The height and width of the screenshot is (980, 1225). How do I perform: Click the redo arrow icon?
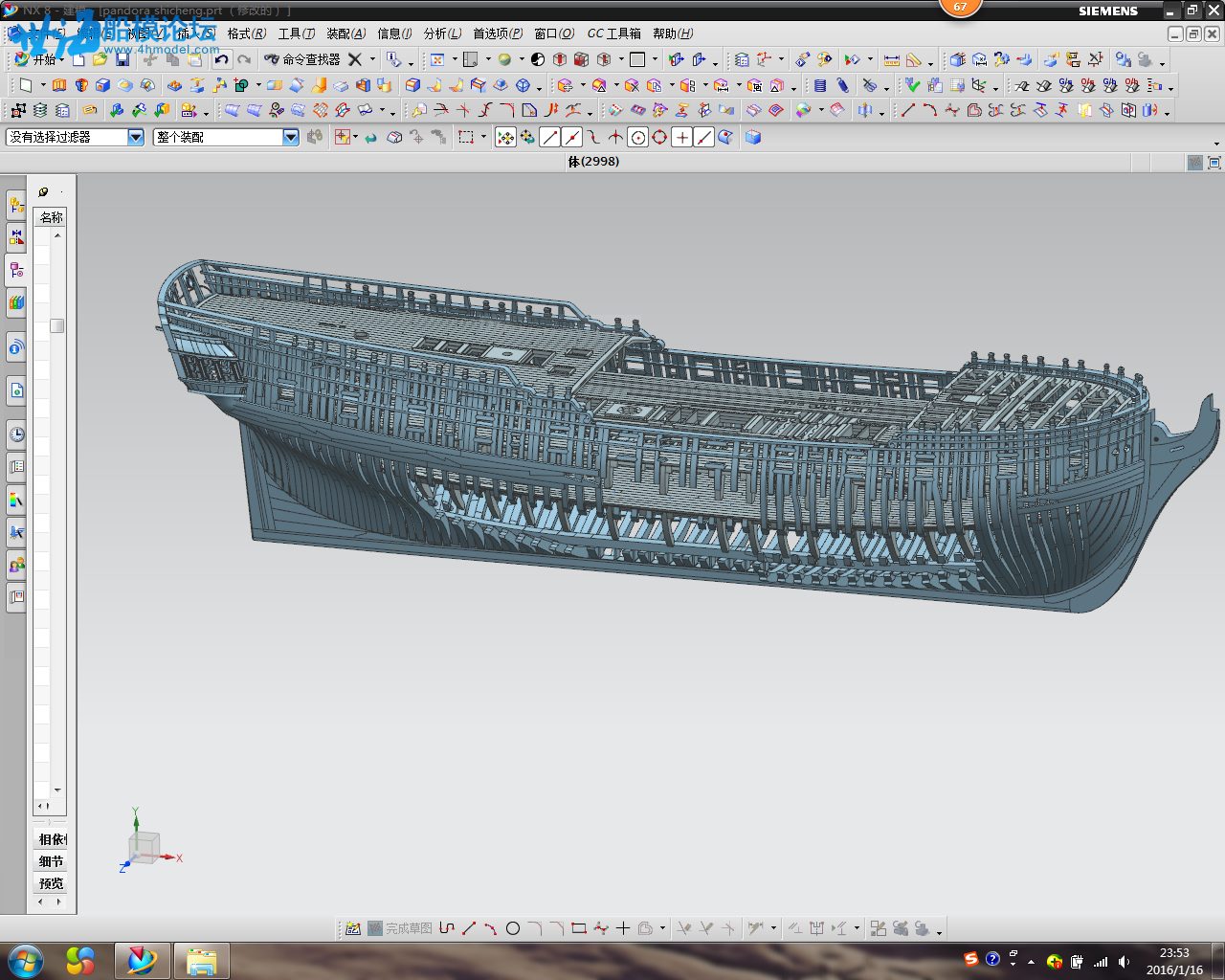pos(244,59)
